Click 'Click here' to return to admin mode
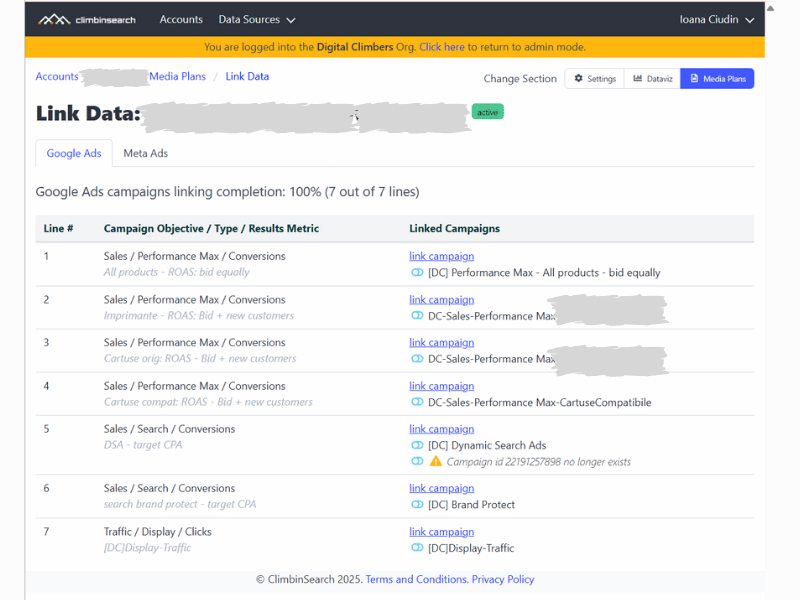 442,47
